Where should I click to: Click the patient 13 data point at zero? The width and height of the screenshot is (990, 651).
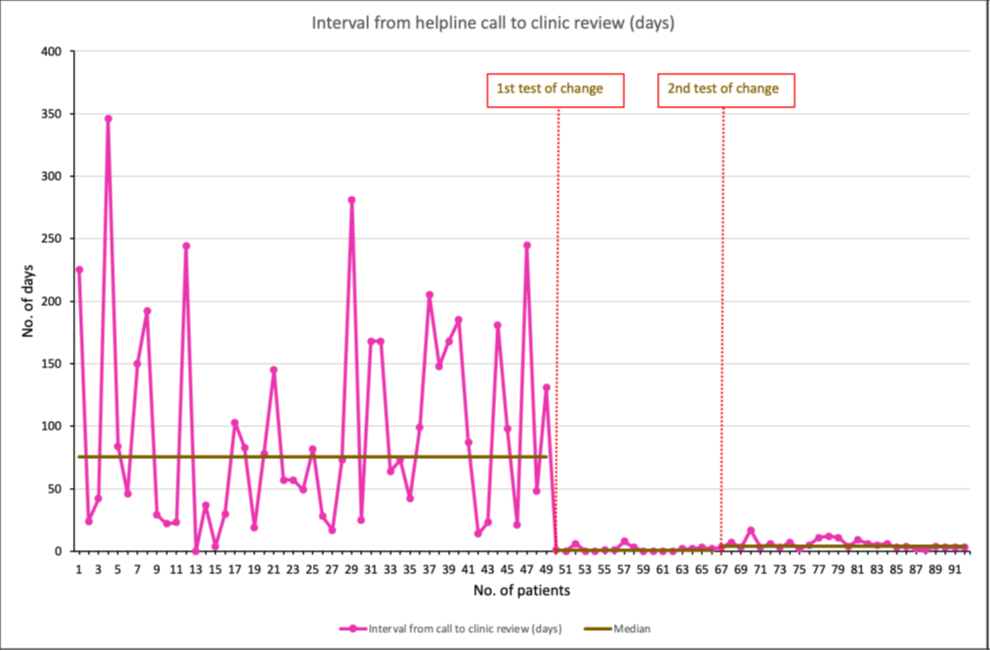tap(196, 550)
